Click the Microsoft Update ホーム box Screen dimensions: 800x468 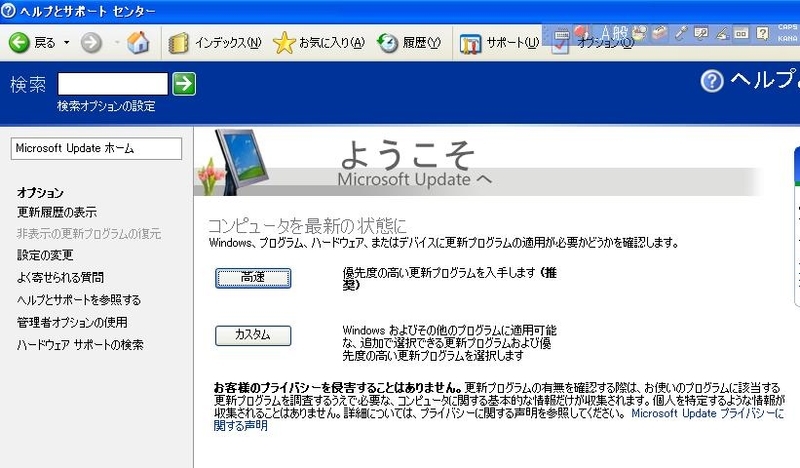[96, 149]
